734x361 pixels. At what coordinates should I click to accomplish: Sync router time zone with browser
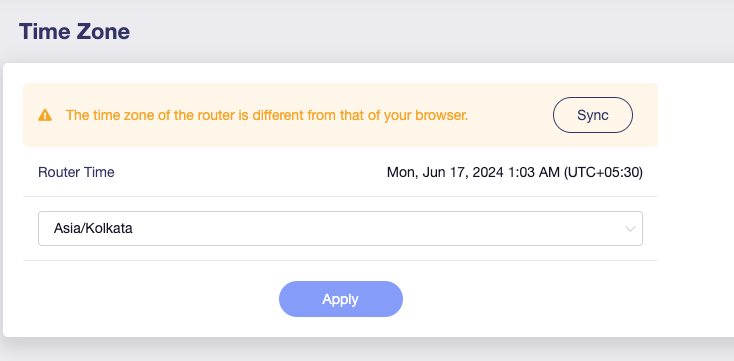(x=593, y=115)
